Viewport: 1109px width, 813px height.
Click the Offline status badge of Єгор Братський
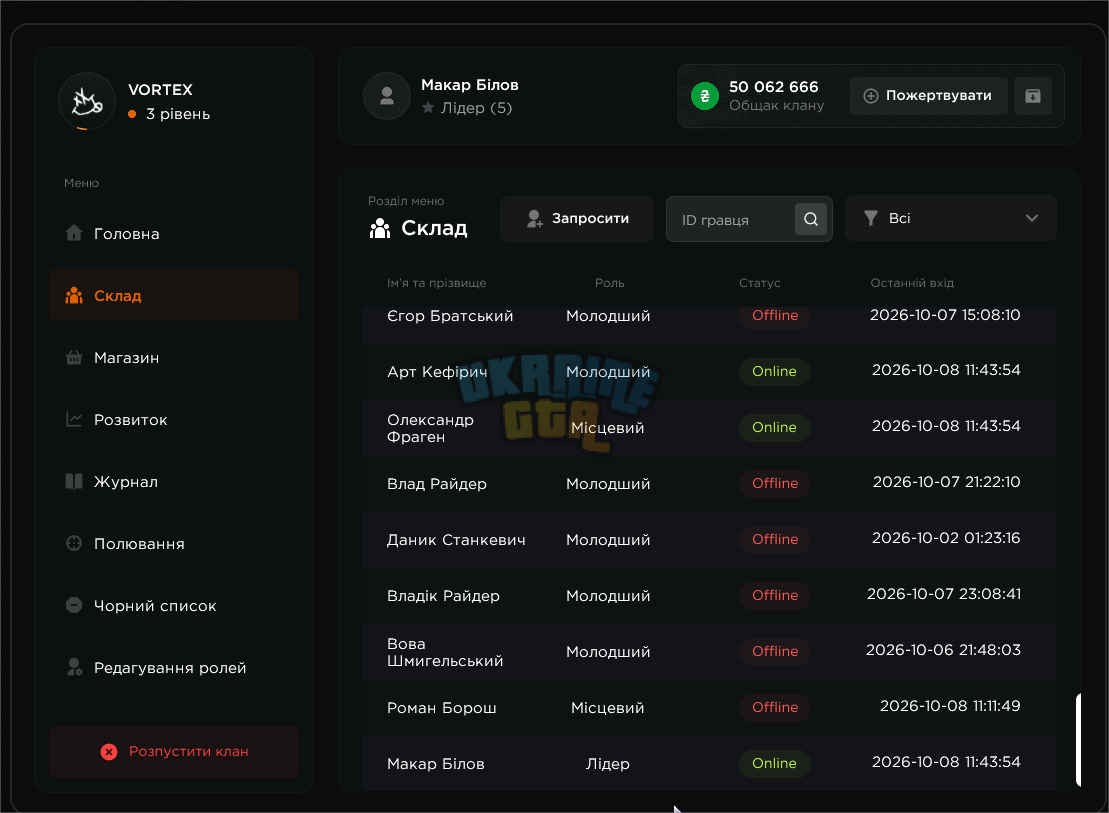(x=775, y=316)
